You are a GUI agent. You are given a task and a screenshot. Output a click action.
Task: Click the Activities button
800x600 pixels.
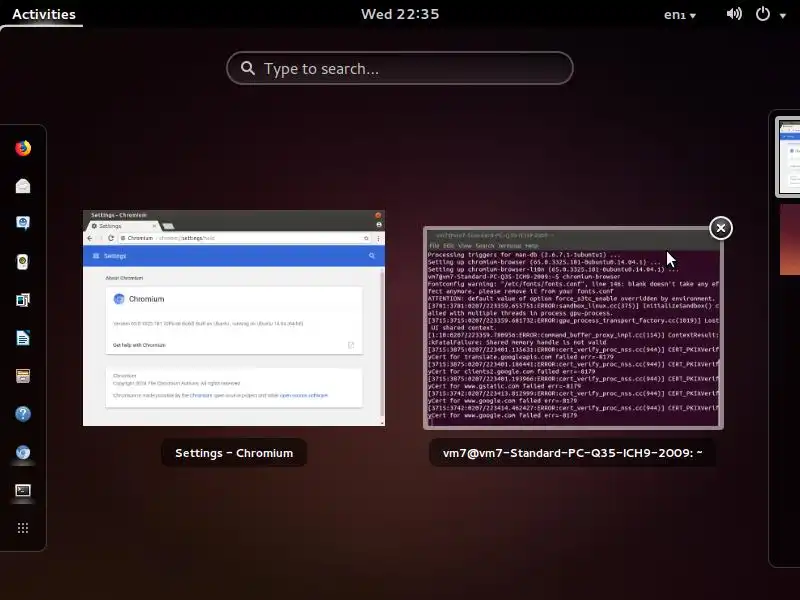[x=44, y=14]
